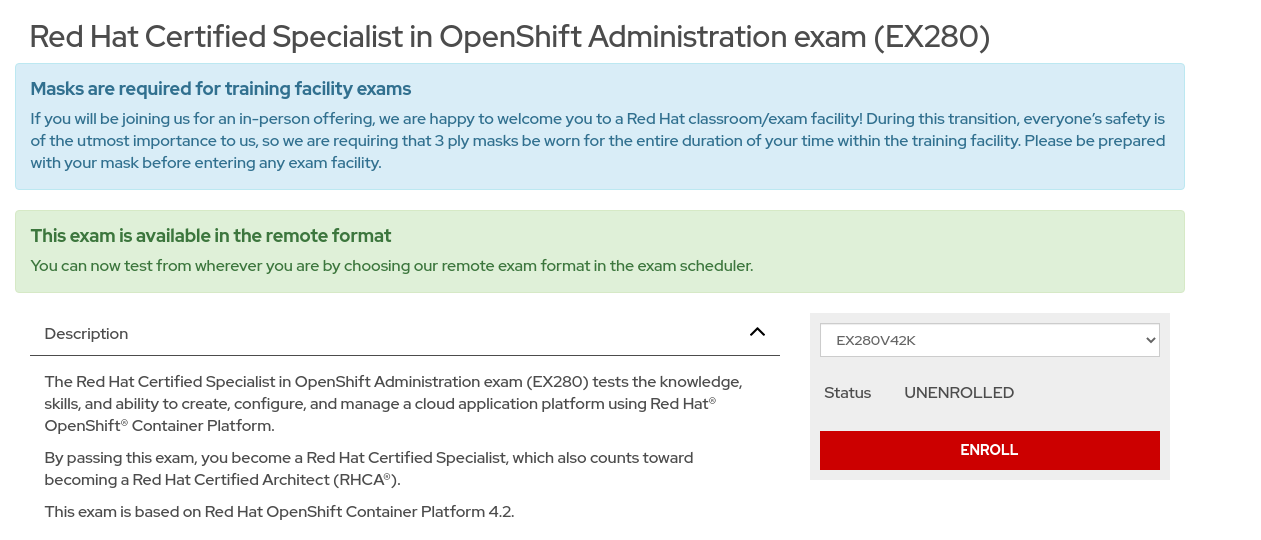This screenshot has width=1261, height=540.
Task: Click the red ENROLL button
Action: coord(989,450)
